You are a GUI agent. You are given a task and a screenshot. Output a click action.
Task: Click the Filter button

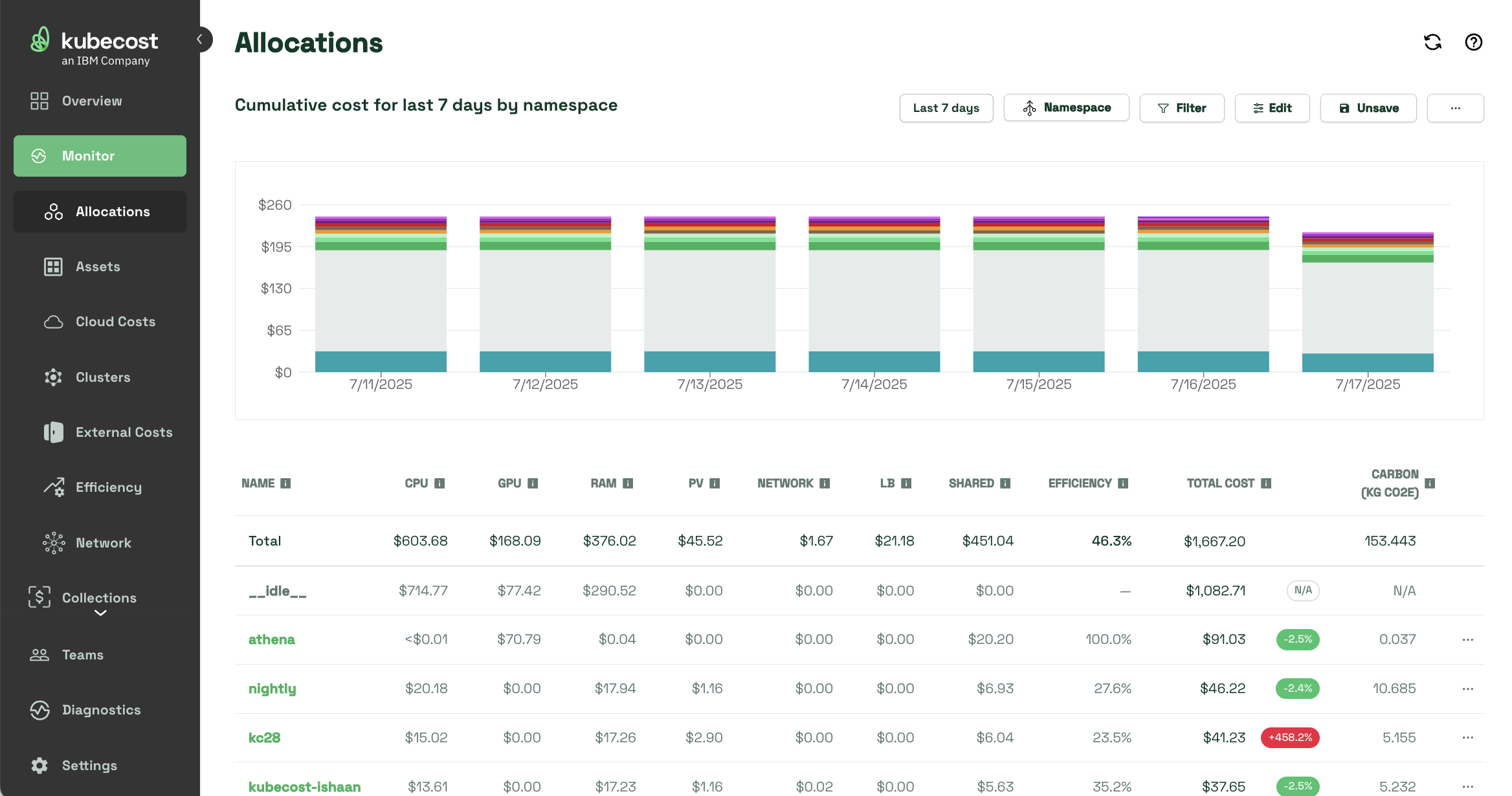point(1181,108)
